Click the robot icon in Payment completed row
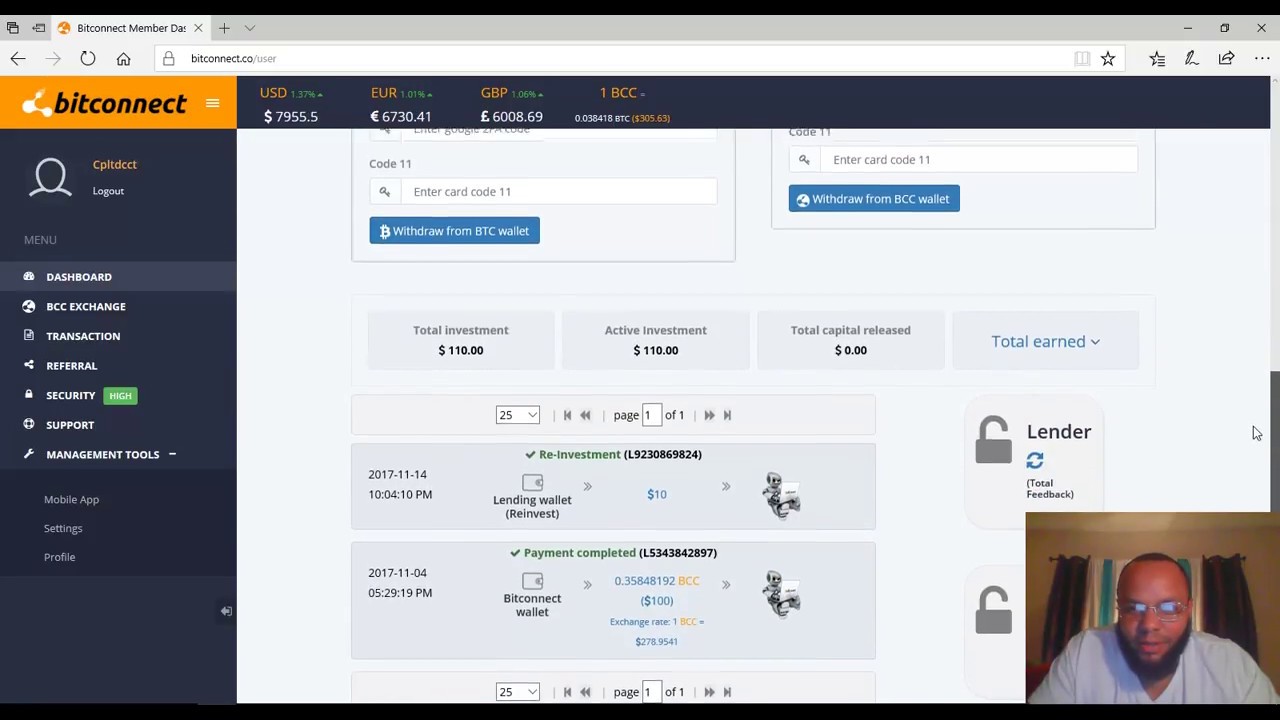1280x720 pixels. pyautogui.click(x=782, y=594)
